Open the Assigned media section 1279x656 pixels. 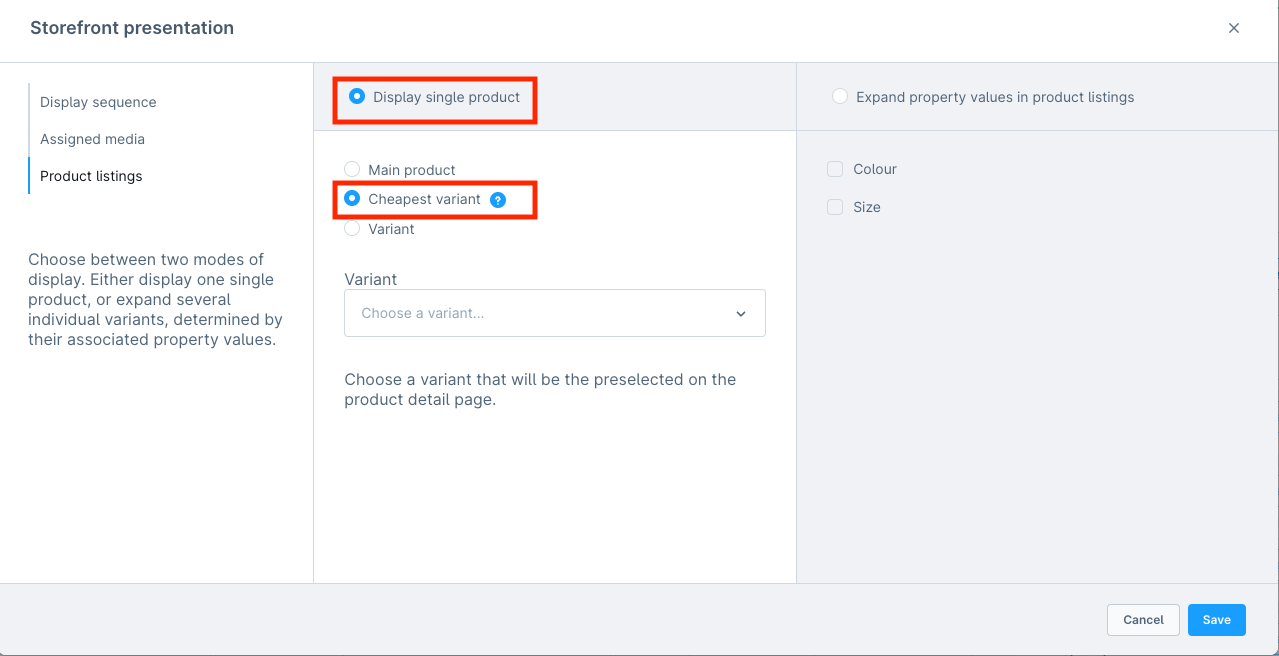click(x=92, y=139)
